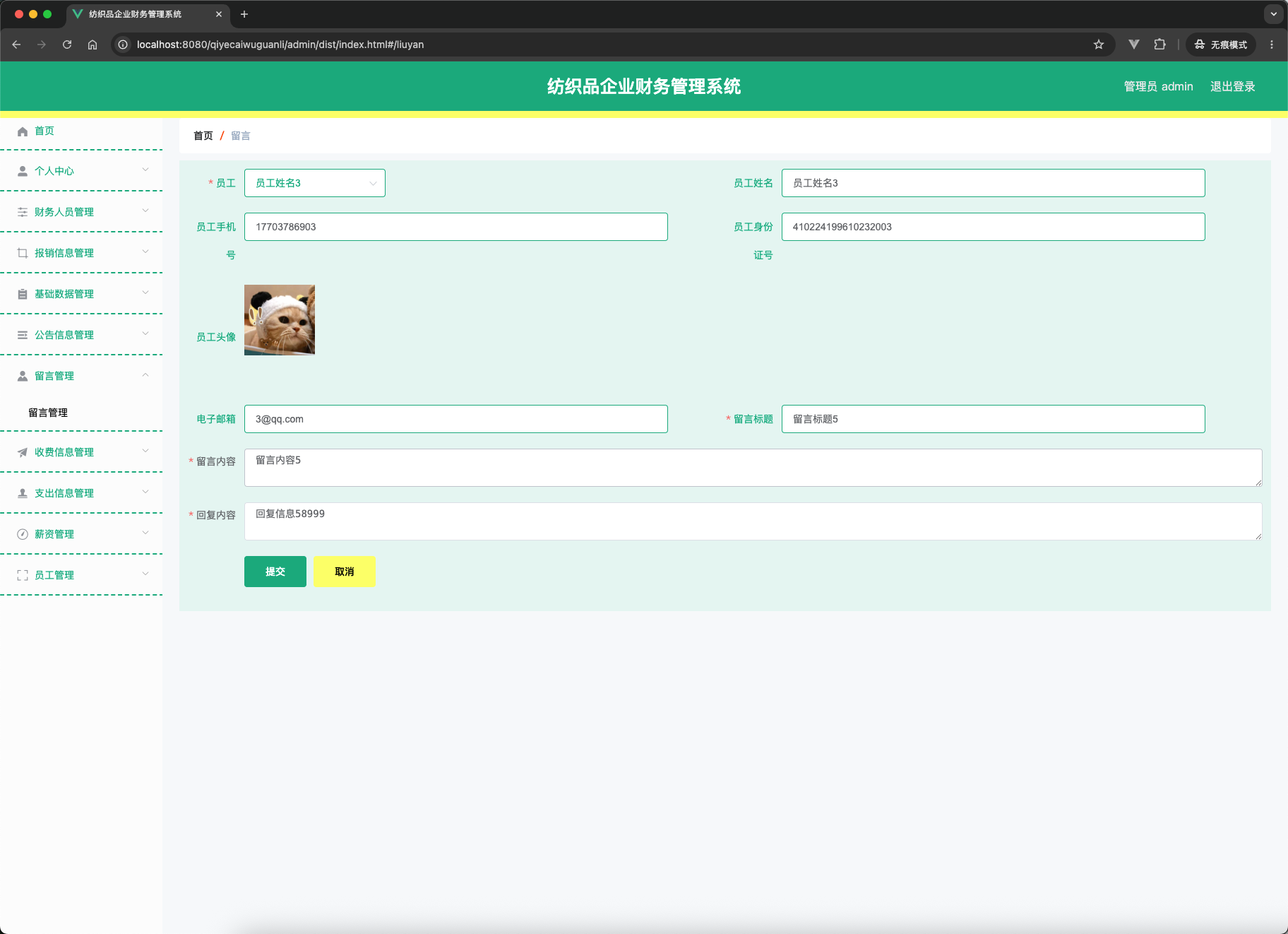Click the 无痕模式 incognito indicator
The image size is (1288, 934).
point(1221,45)
